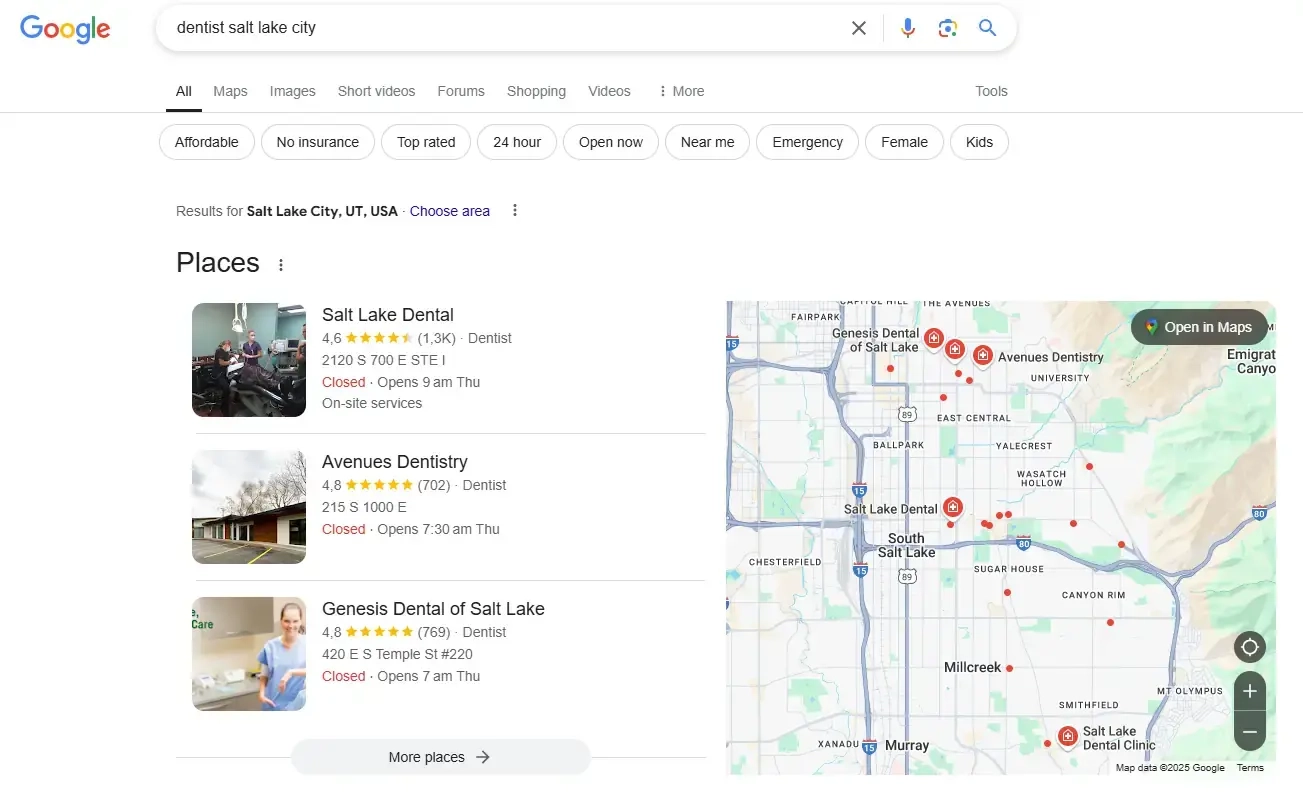Enable the Top rated filter chip
This screenshot has height=796, width=1303.
[426, 142]
